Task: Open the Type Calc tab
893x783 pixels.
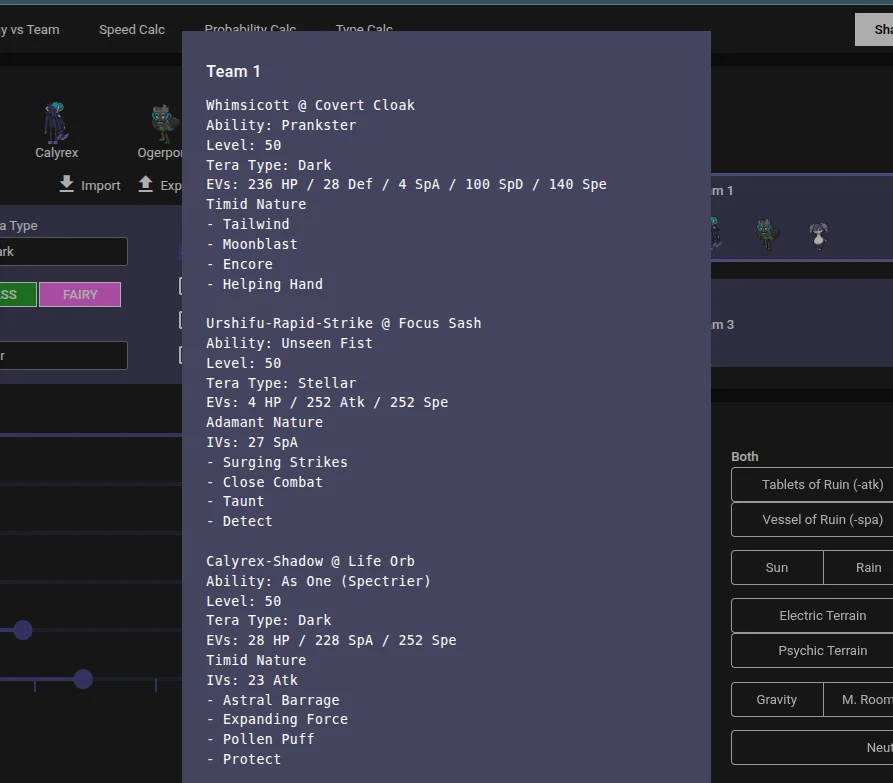Action: pos(364,27)
